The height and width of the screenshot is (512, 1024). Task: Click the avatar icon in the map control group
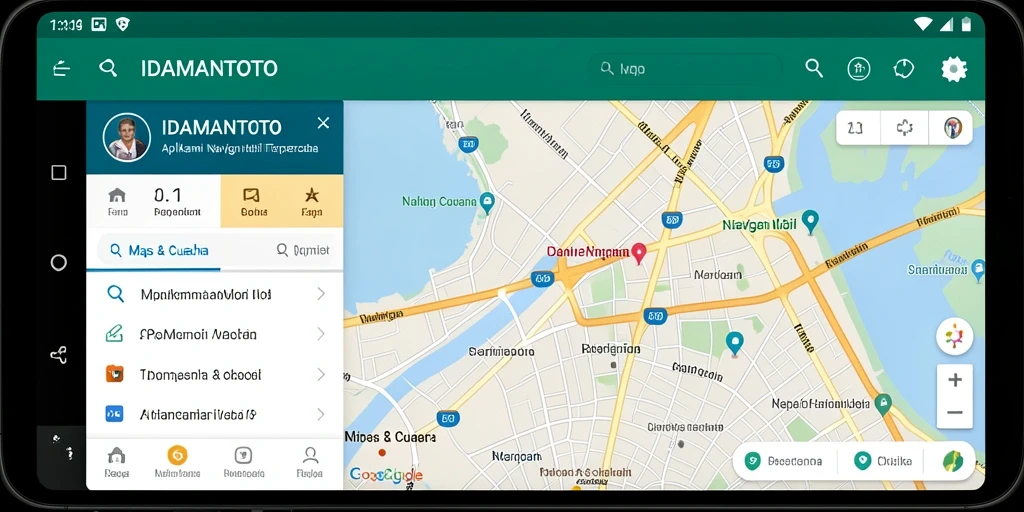click(952, 127)
